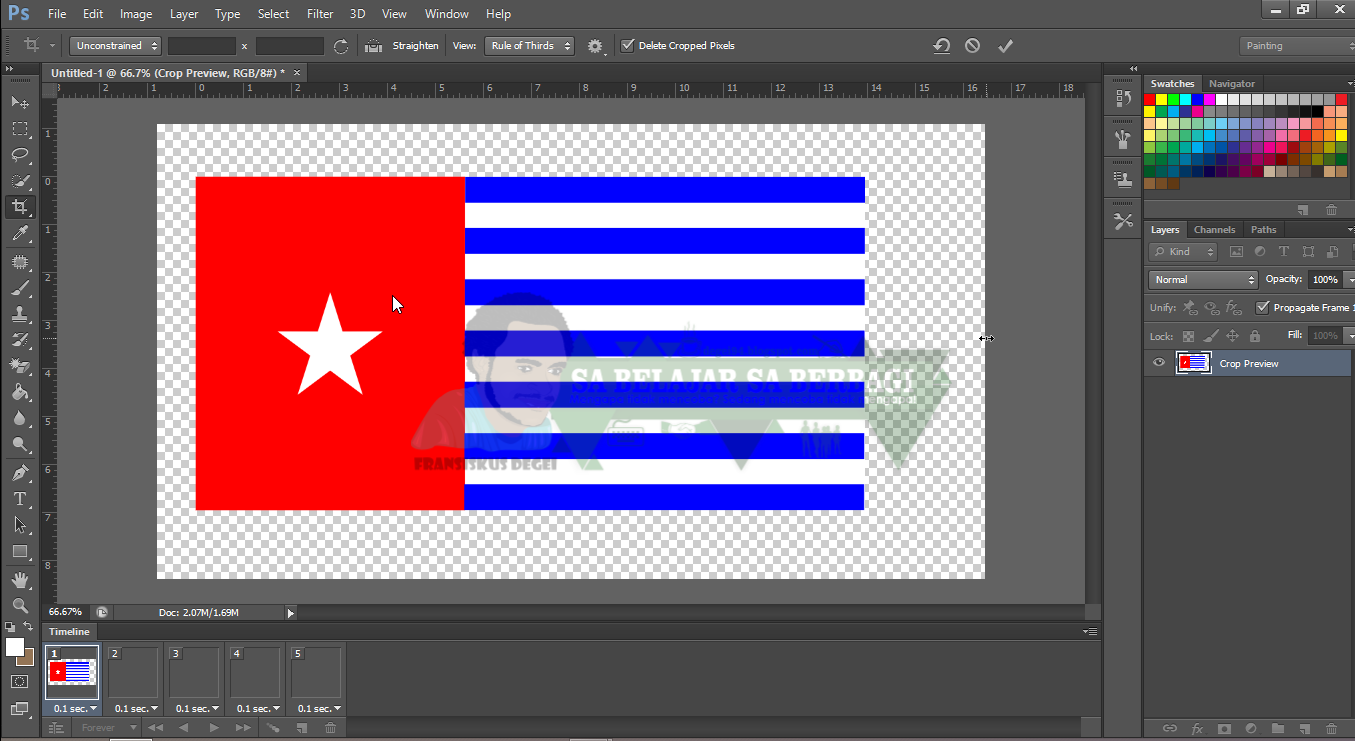Select the Blur tool

20,418
